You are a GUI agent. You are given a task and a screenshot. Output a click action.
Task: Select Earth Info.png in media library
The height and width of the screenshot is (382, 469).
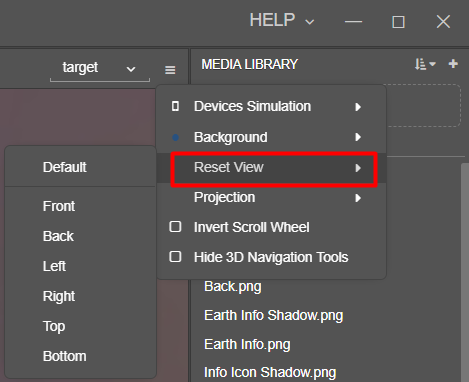pyautogui.click(x=247, y=344)
